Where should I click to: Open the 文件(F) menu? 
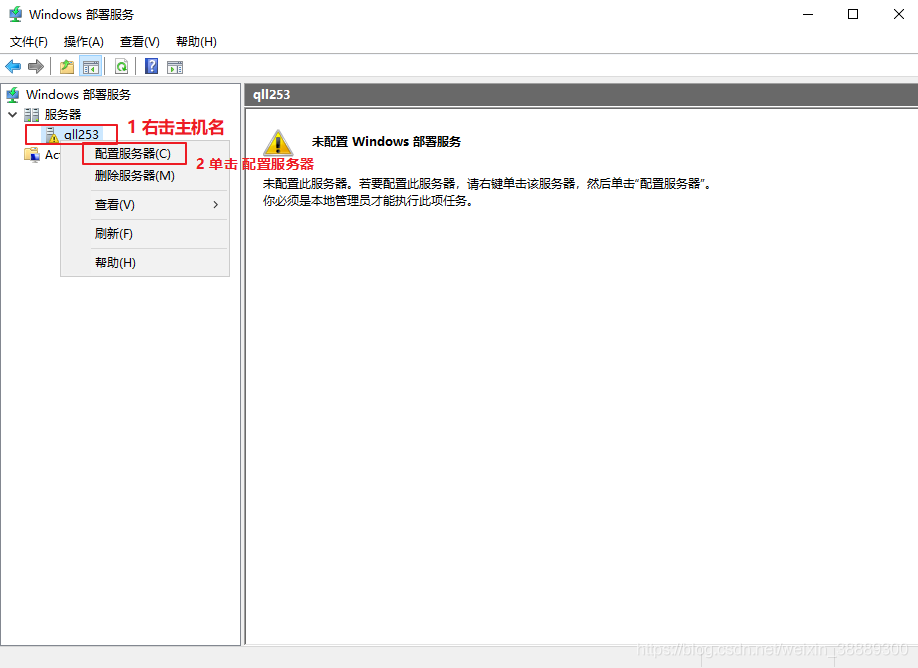29,42
